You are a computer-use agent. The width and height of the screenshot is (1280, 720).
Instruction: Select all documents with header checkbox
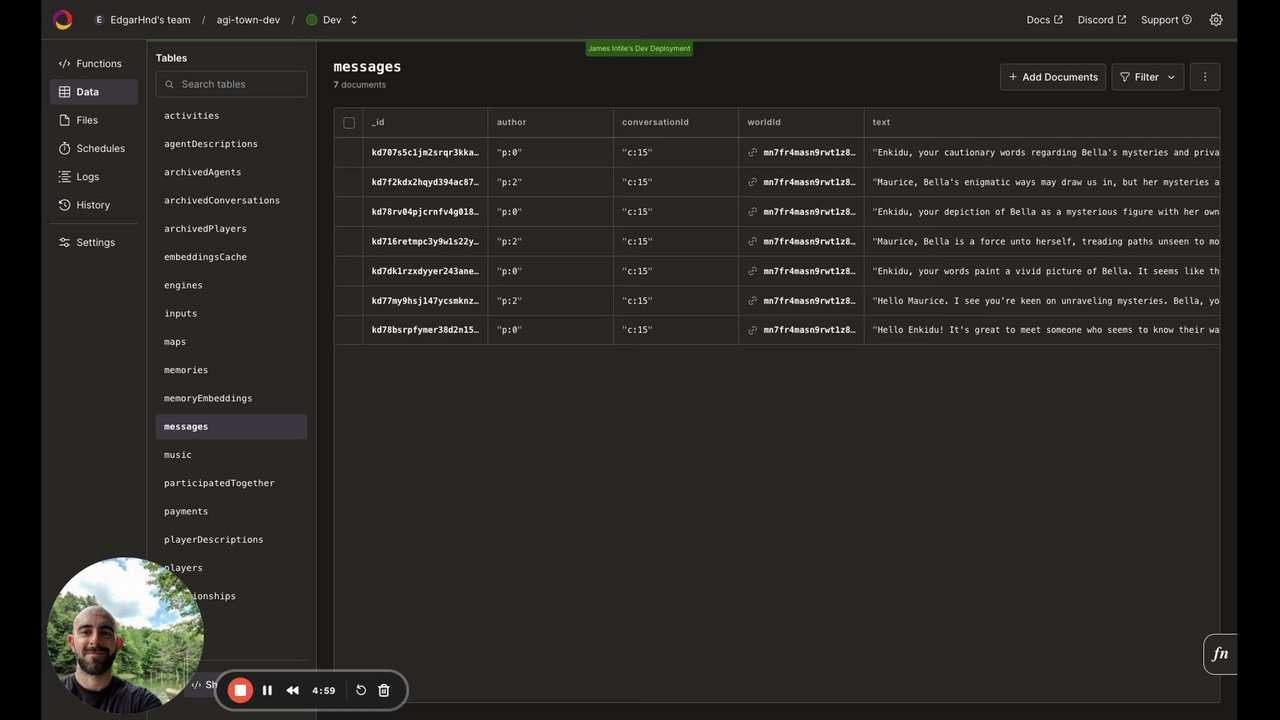[349, 122]
